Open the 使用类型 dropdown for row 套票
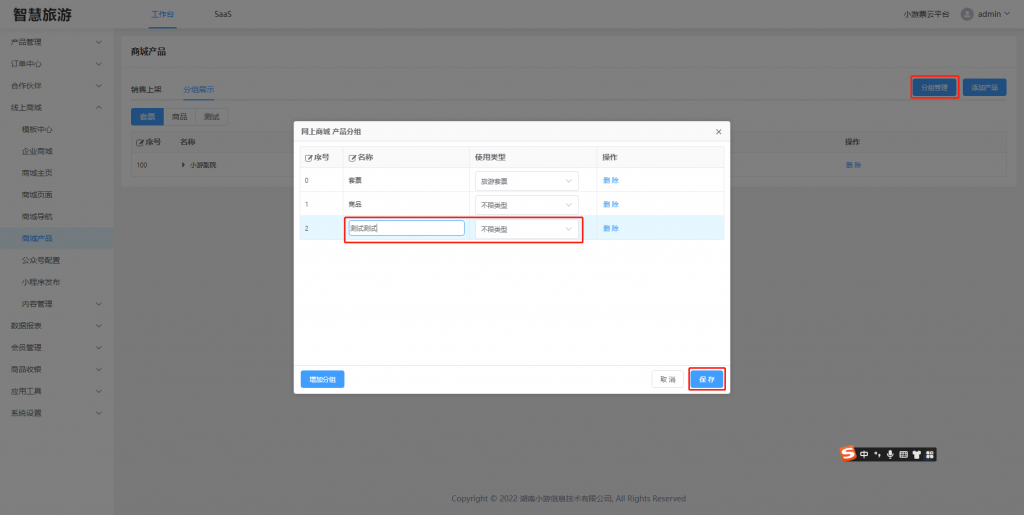Screen dimensions: 1024x515 (x=527, y=181)
